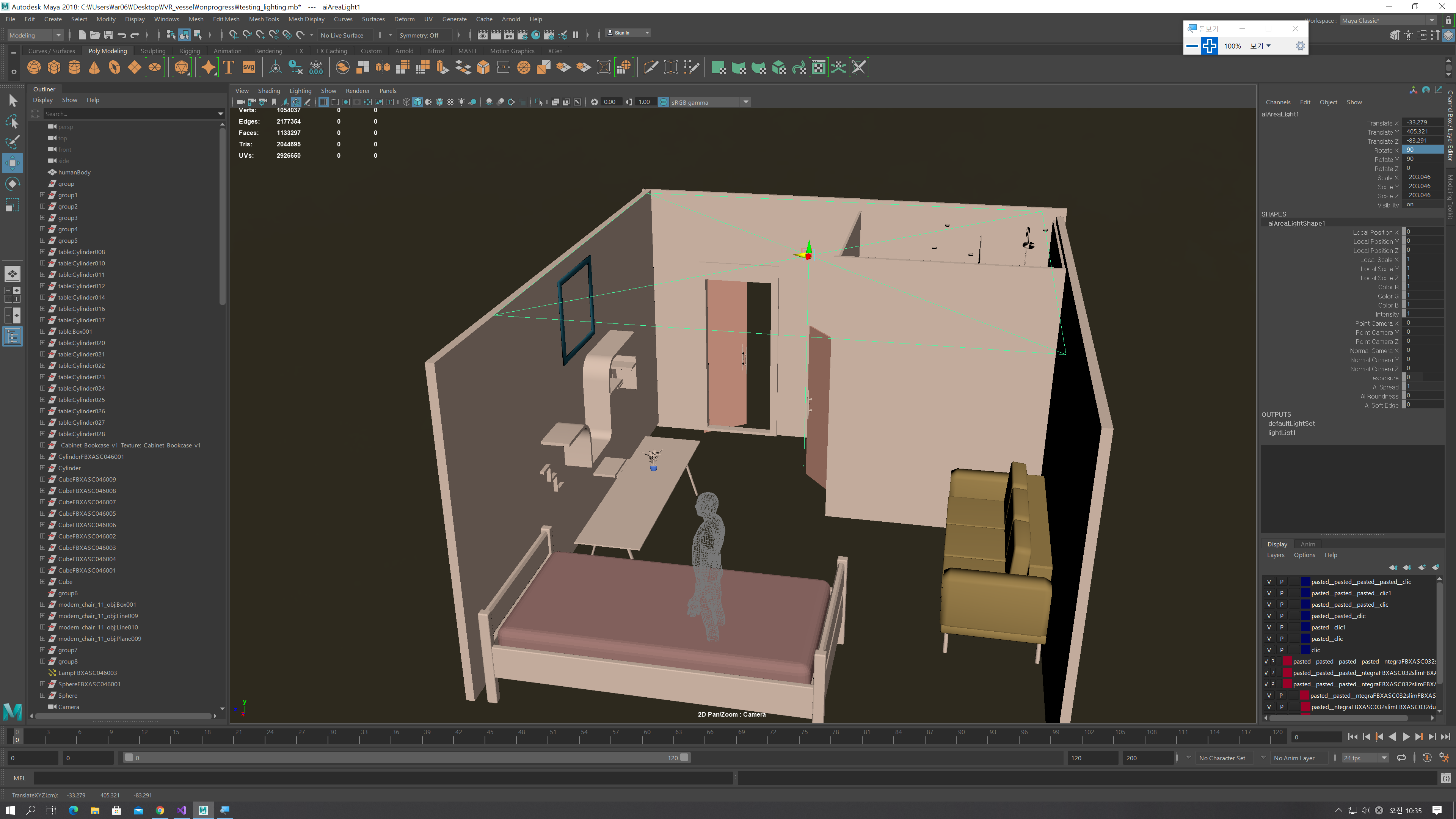
Task: Open the Type tool from the shelf
Action: pyautogui.click(x=228, y=67)
